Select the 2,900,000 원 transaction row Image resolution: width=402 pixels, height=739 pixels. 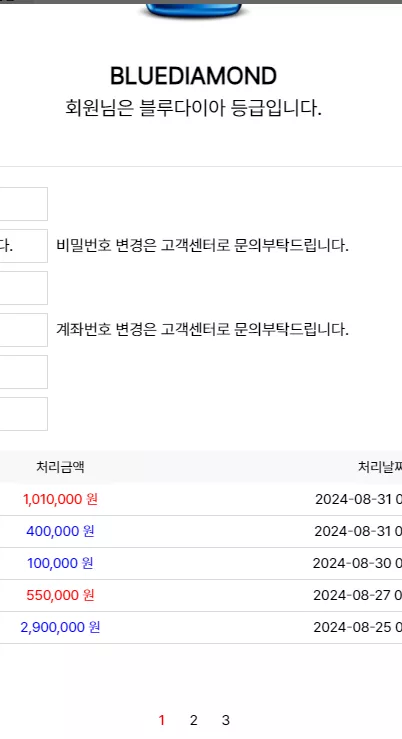point(201,627)
